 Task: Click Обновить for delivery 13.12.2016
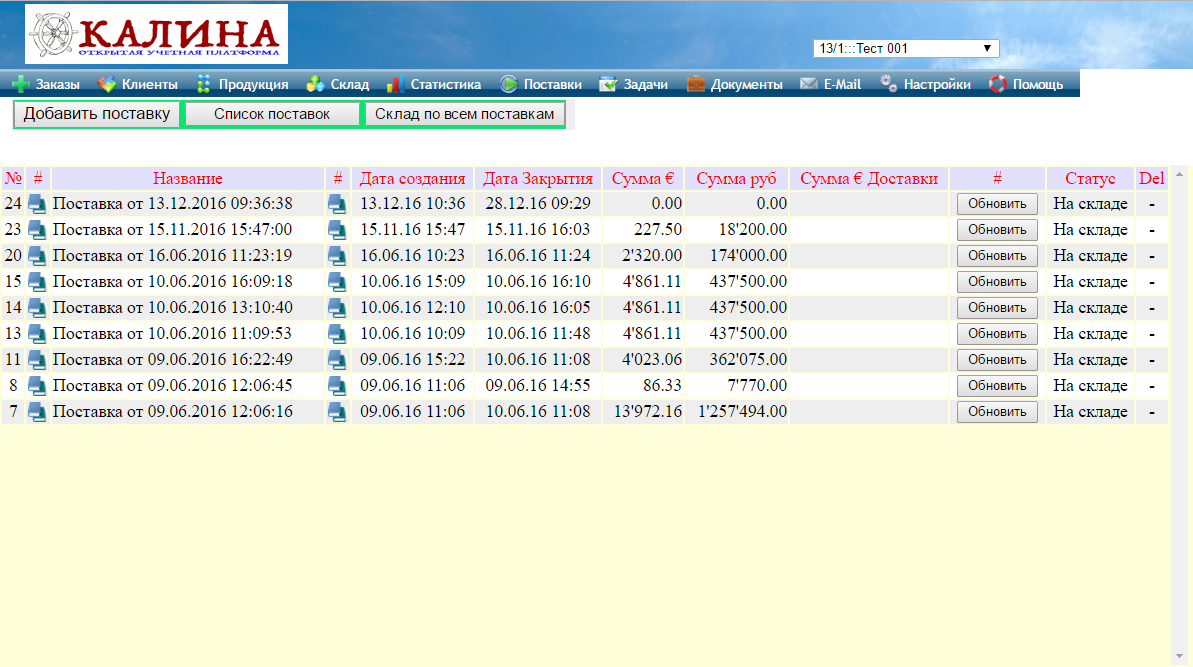pyautogui.click(x=997, y=204)
